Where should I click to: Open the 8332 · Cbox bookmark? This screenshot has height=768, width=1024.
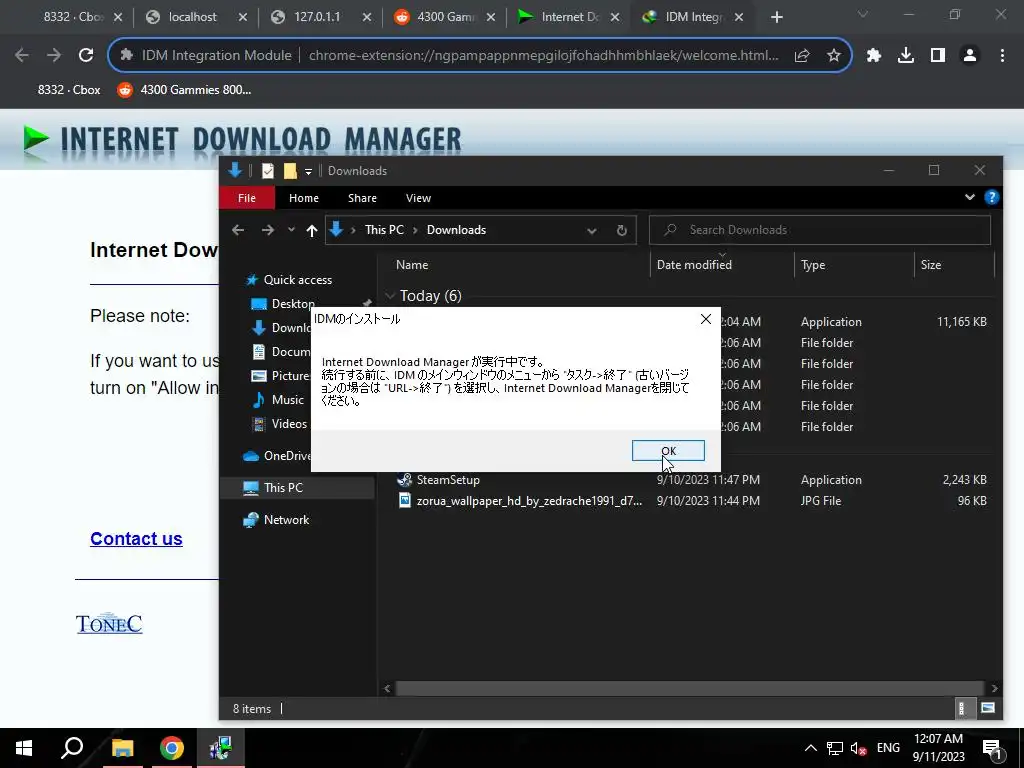[69, 90]
